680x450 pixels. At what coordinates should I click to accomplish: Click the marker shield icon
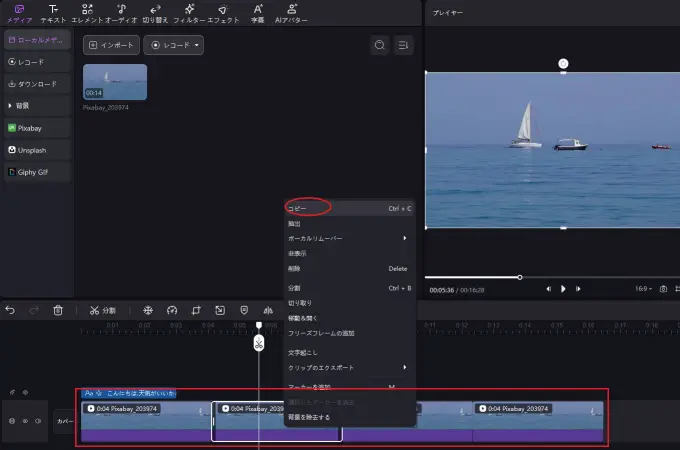coord(244,310)
